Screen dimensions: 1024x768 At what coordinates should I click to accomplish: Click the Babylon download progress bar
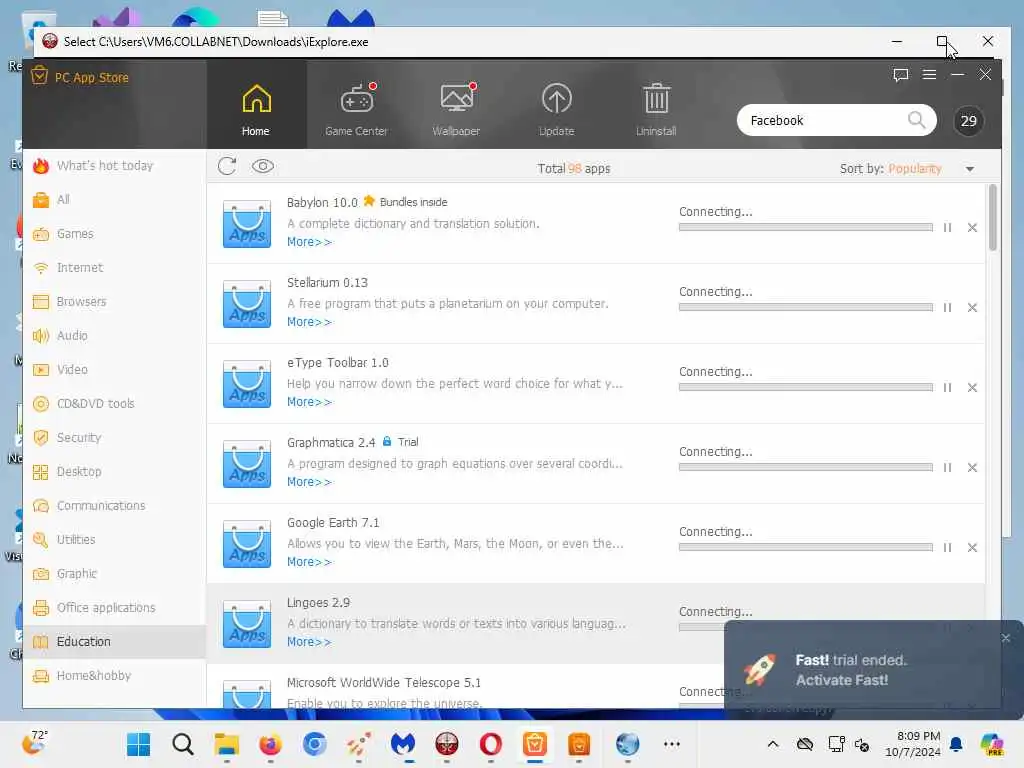pos(806,227)
